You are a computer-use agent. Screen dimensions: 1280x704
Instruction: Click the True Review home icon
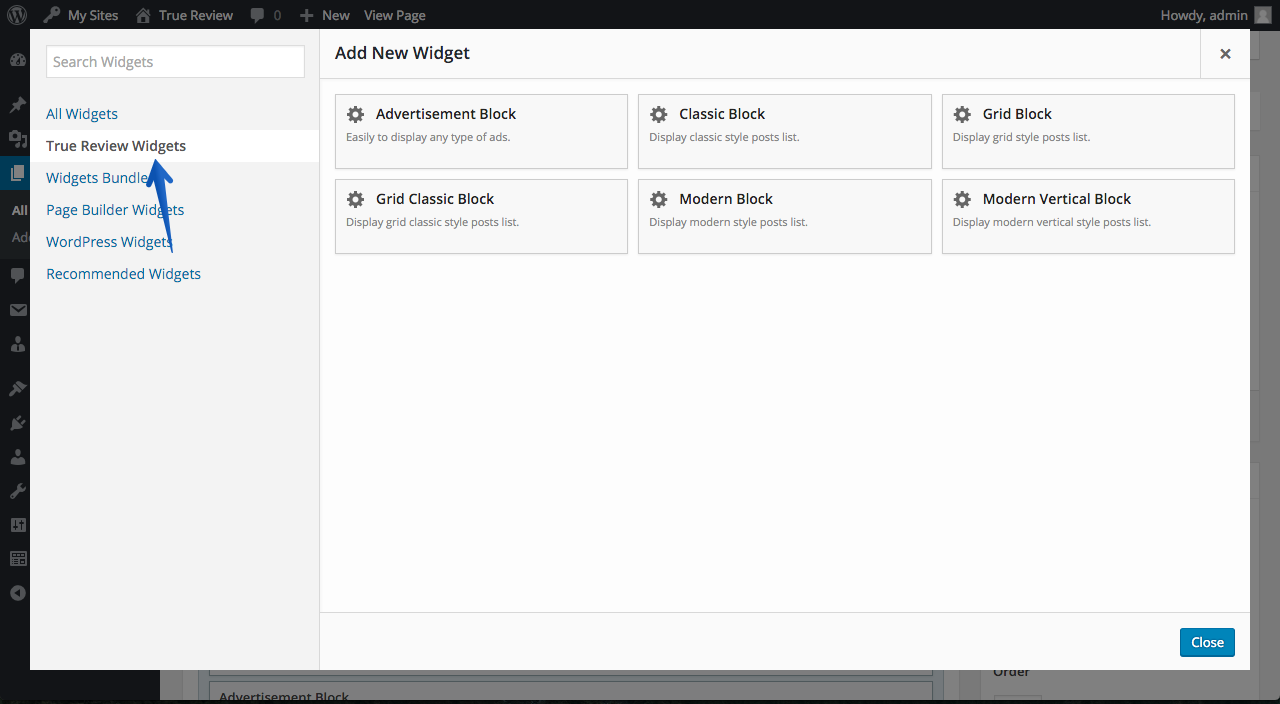[x=143, y=15]
